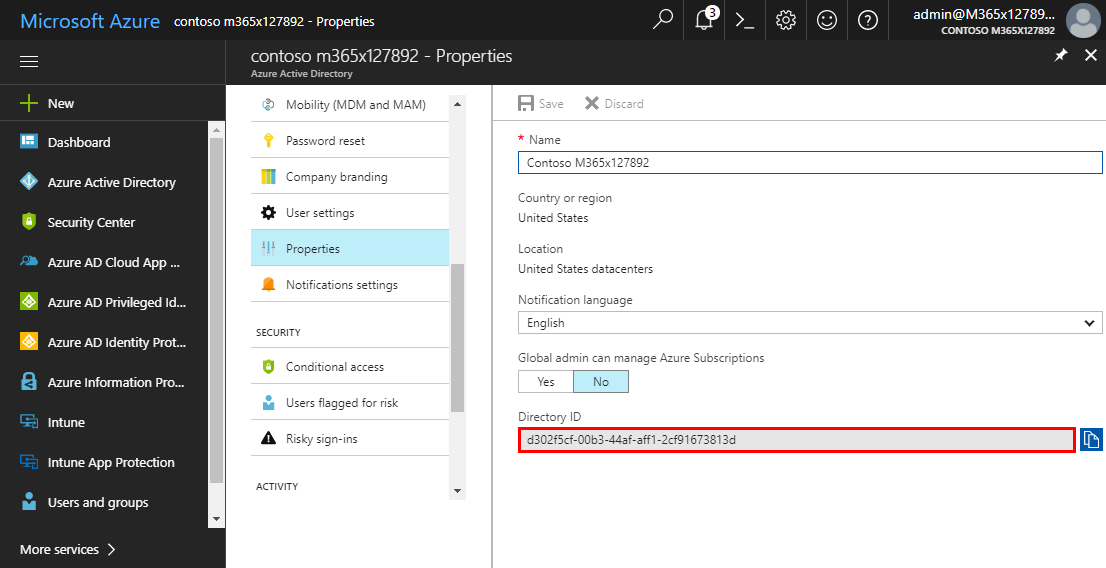Open Conditional access menu item
The height and width of the screenshot is (568, 1106).
pos(334,367)
